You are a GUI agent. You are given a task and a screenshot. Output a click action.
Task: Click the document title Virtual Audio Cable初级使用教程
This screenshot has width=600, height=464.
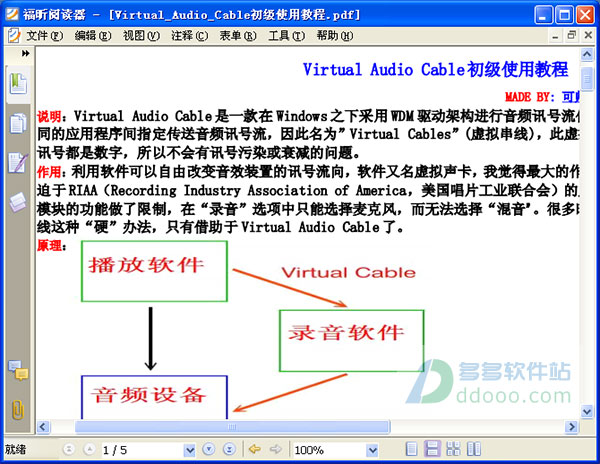[435, 70]
